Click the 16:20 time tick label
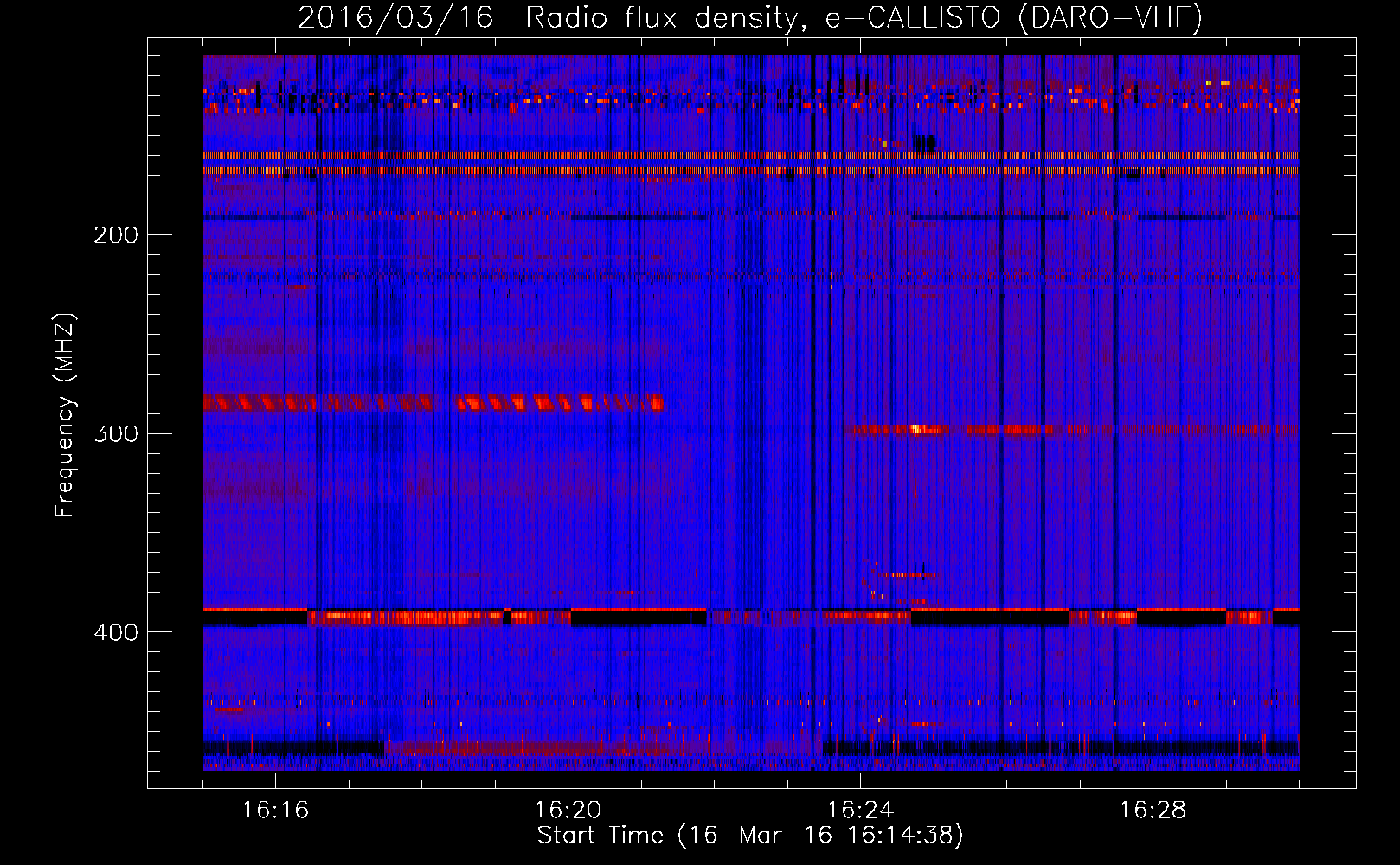This screenshot has width=1400, height=865. 568,811
